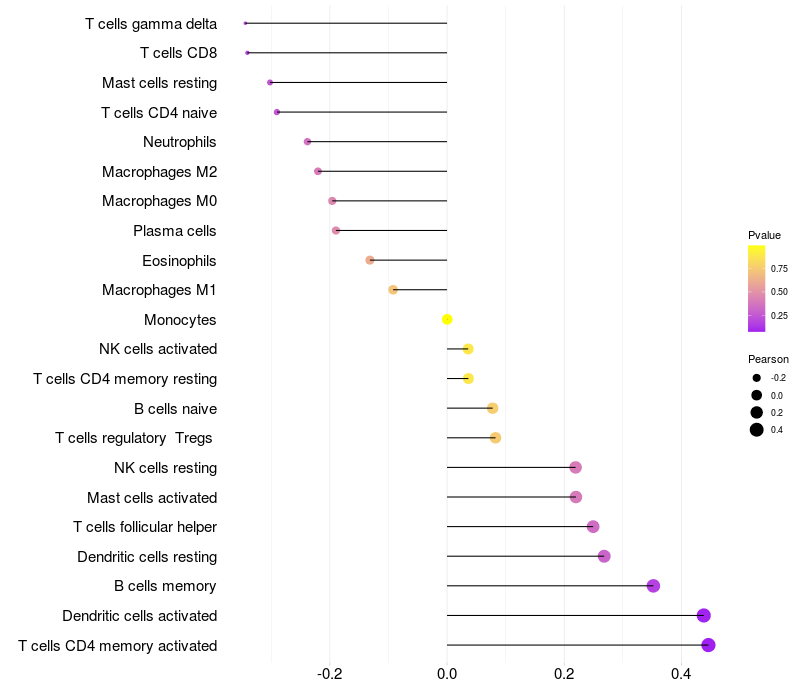Select the Plasma cells axis label
This screenshot has height=700, width=800.
coord(174,231)
